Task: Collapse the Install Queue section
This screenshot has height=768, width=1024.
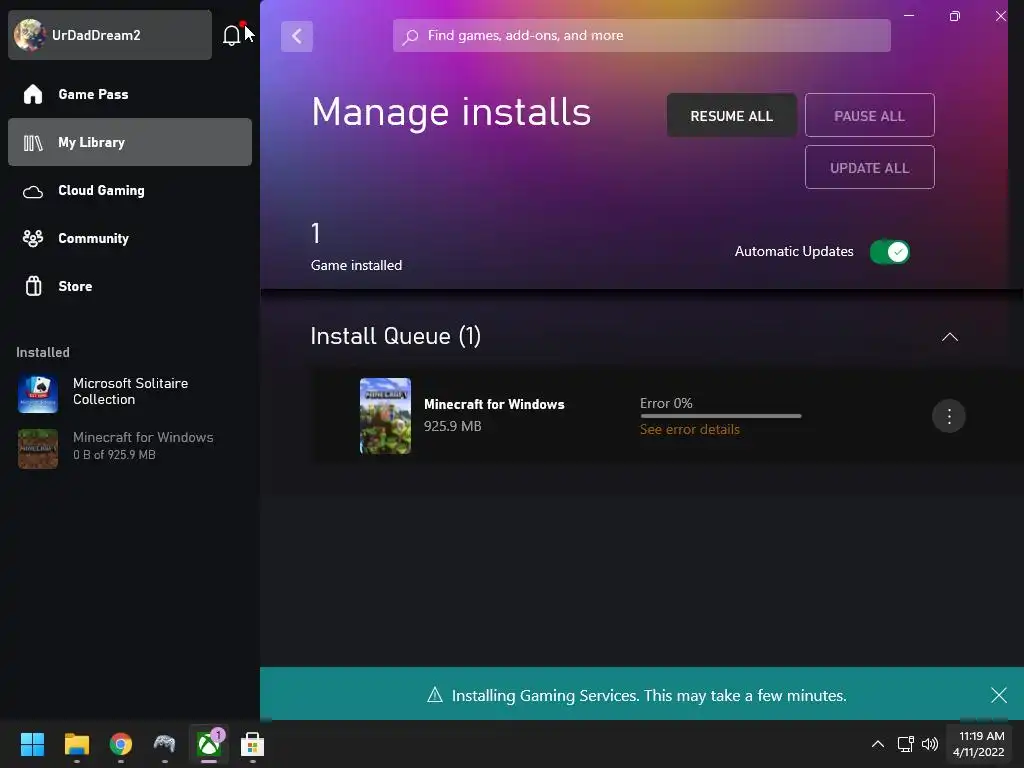Action: 950,337
